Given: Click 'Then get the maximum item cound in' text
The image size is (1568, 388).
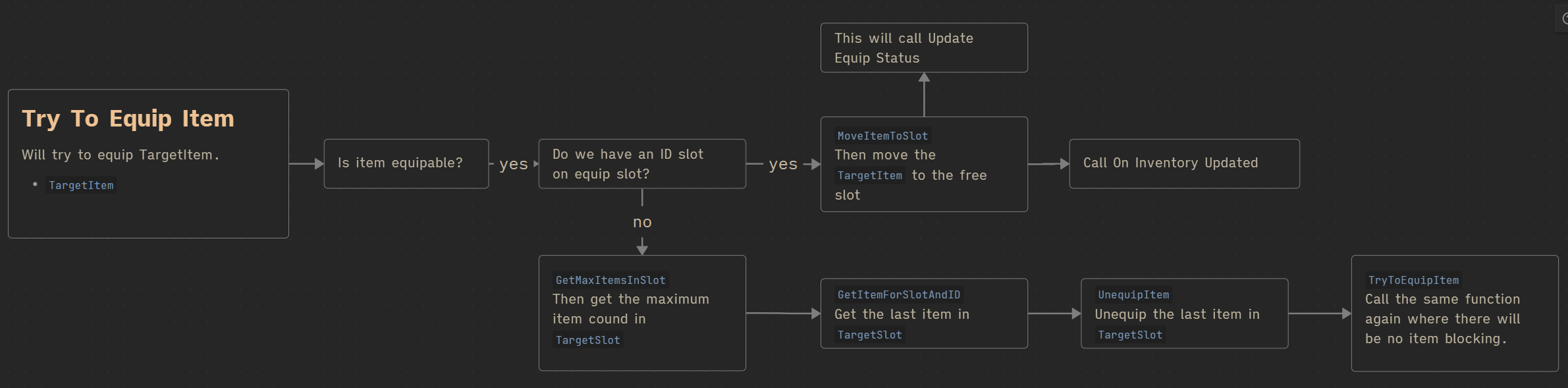Looking at the screenshot, I should click(x=630, y=309).
